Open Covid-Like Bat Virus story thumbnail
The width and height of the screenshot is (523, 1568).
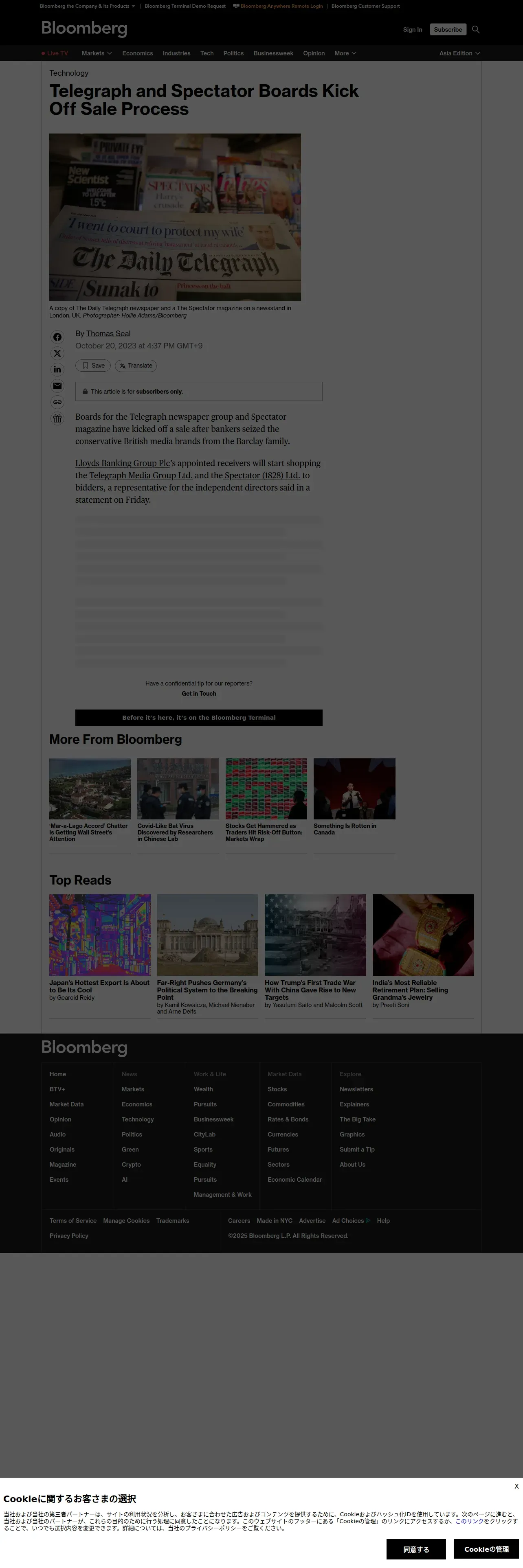click(178, 789)
